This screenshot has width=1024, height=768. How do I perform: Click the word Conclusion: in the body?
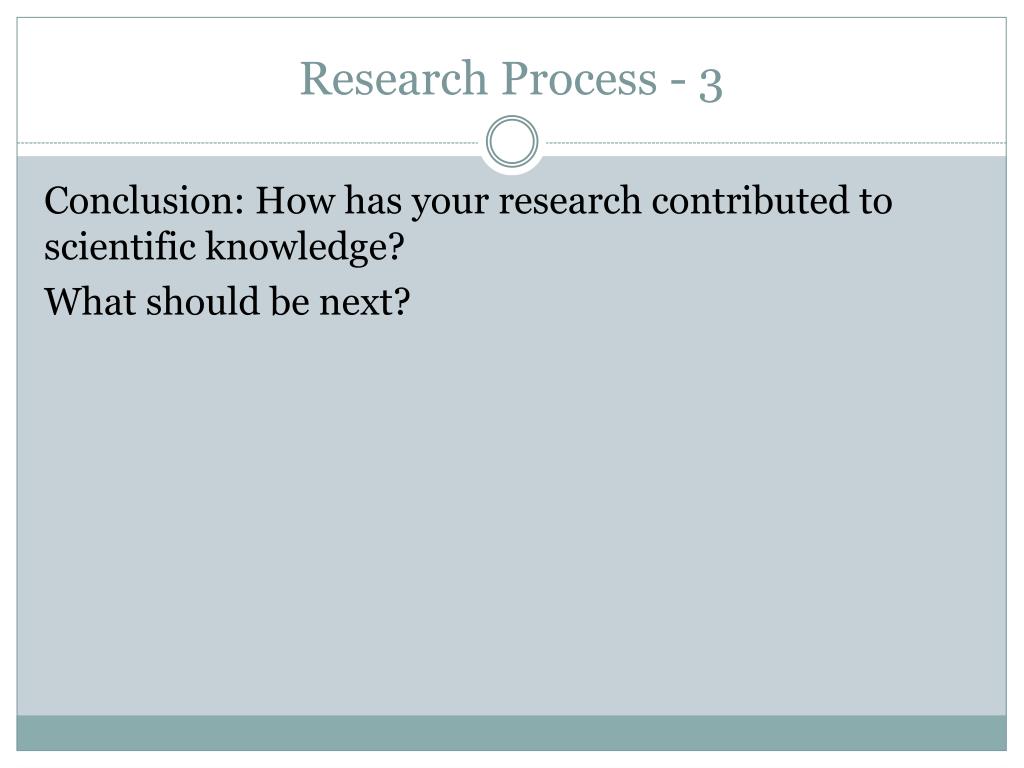144,200
